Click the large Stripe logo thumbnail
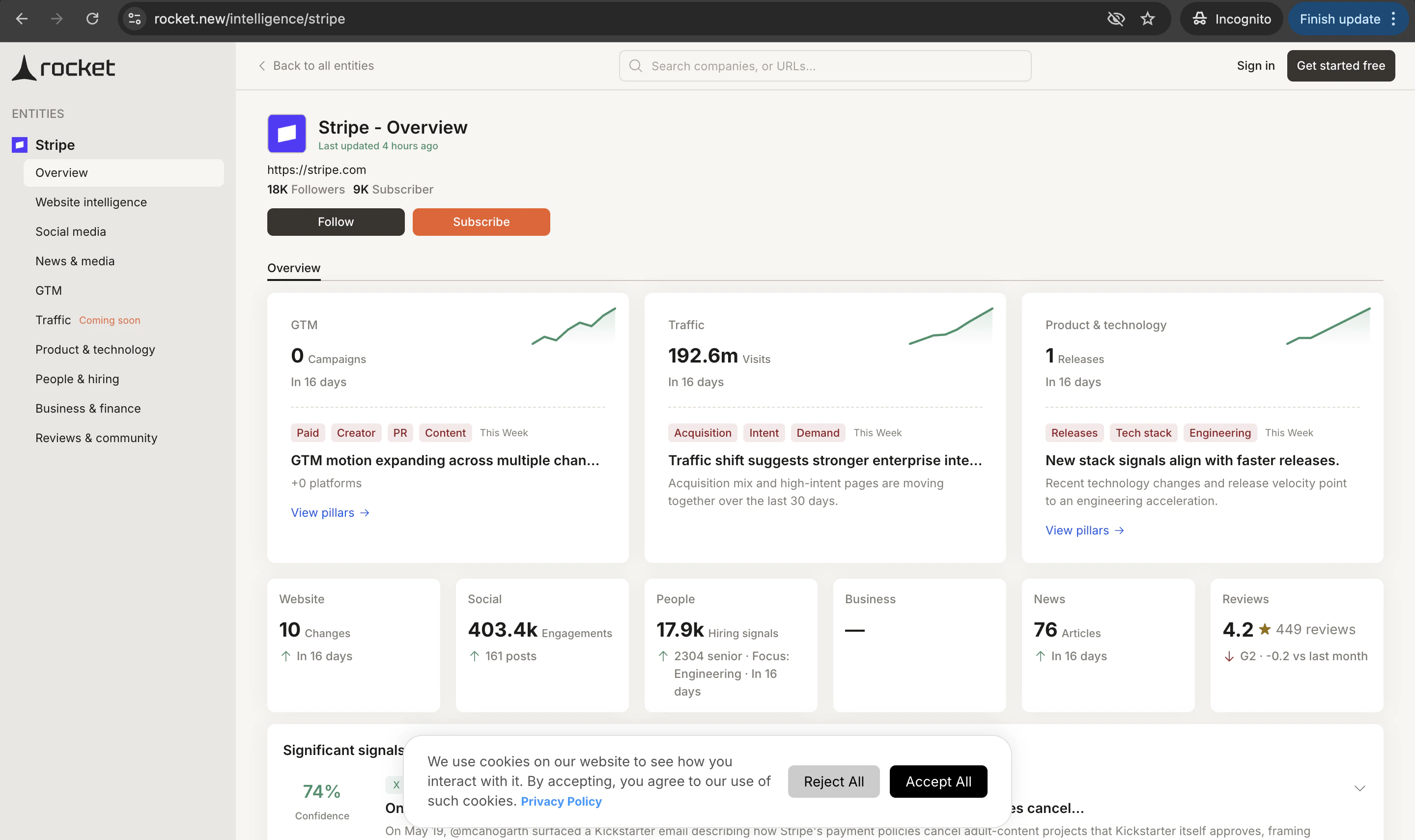 [286, 134]
